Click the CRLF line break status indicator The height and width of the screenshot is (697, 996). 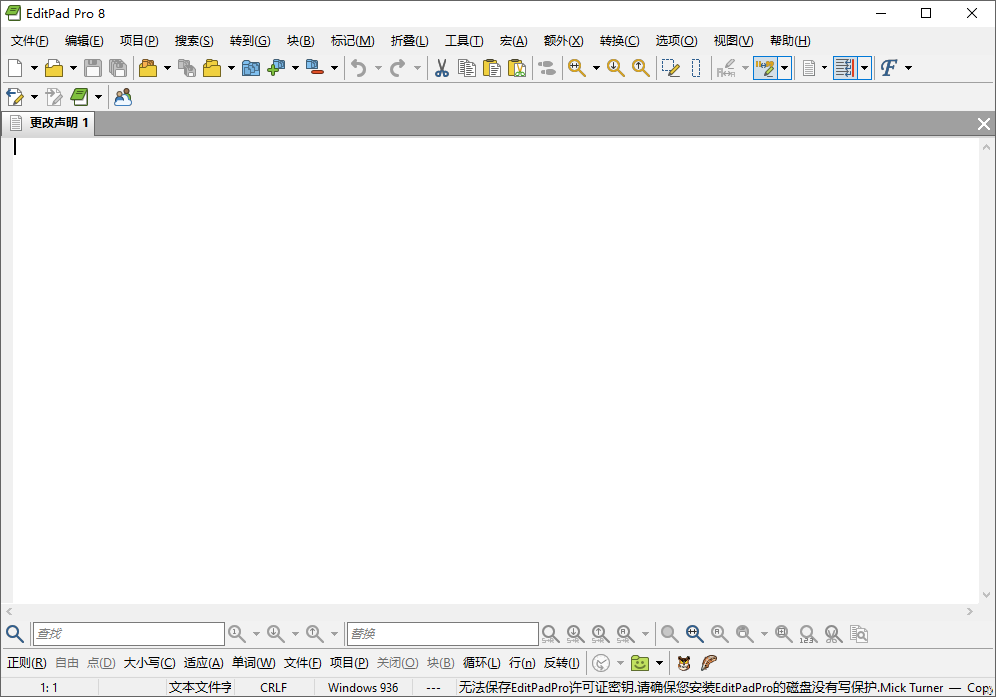click(x=274, y=687)
